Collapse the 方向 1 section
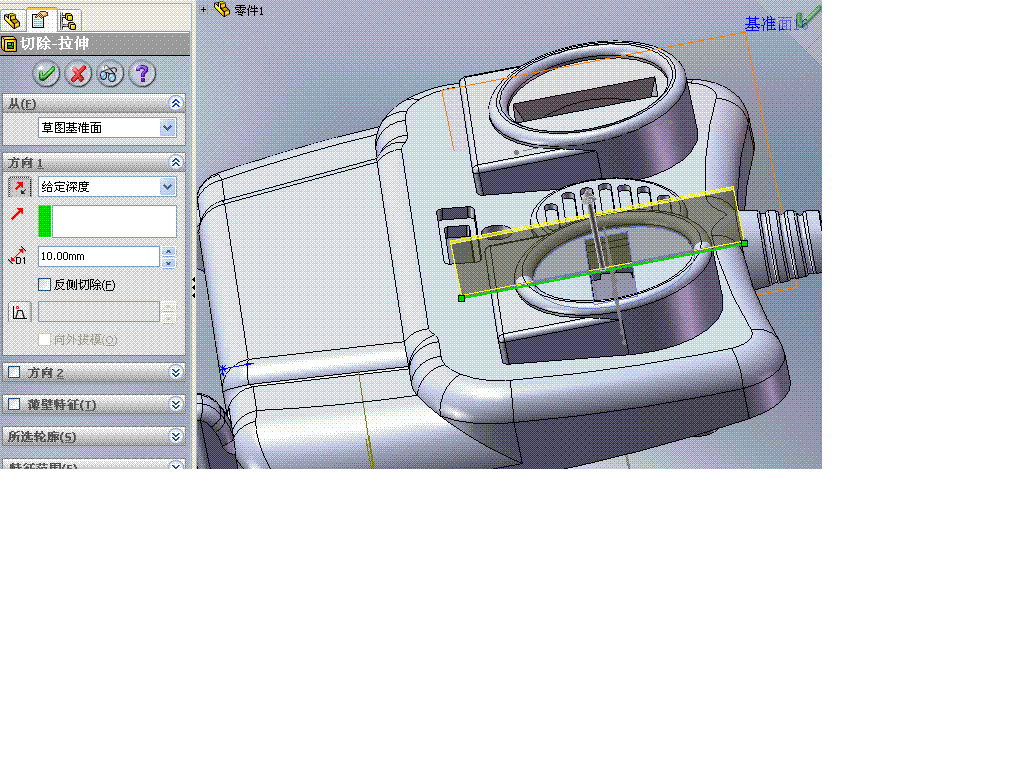 [x=175, y=162]
